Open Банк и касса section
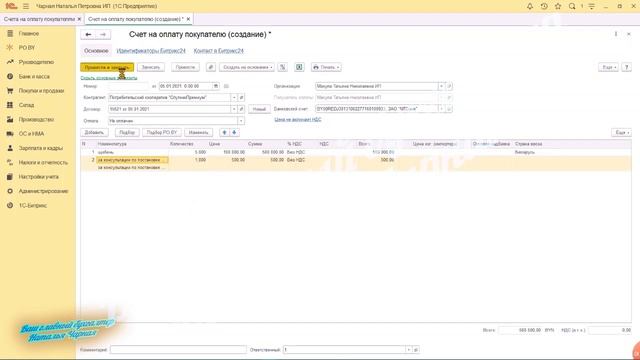The height and width of the screenshot is (360, 640). [x=34, y=76]
